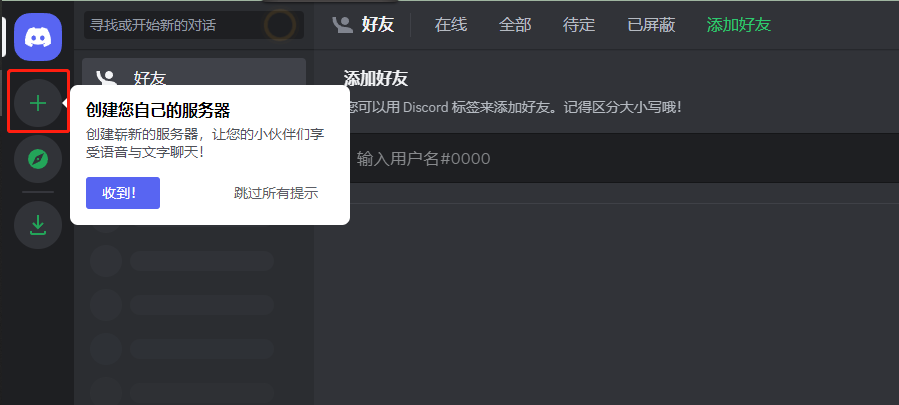This screenshot has width=899, height=405.
Task: Click the friends icon in top header
Action: coord(343,25)
